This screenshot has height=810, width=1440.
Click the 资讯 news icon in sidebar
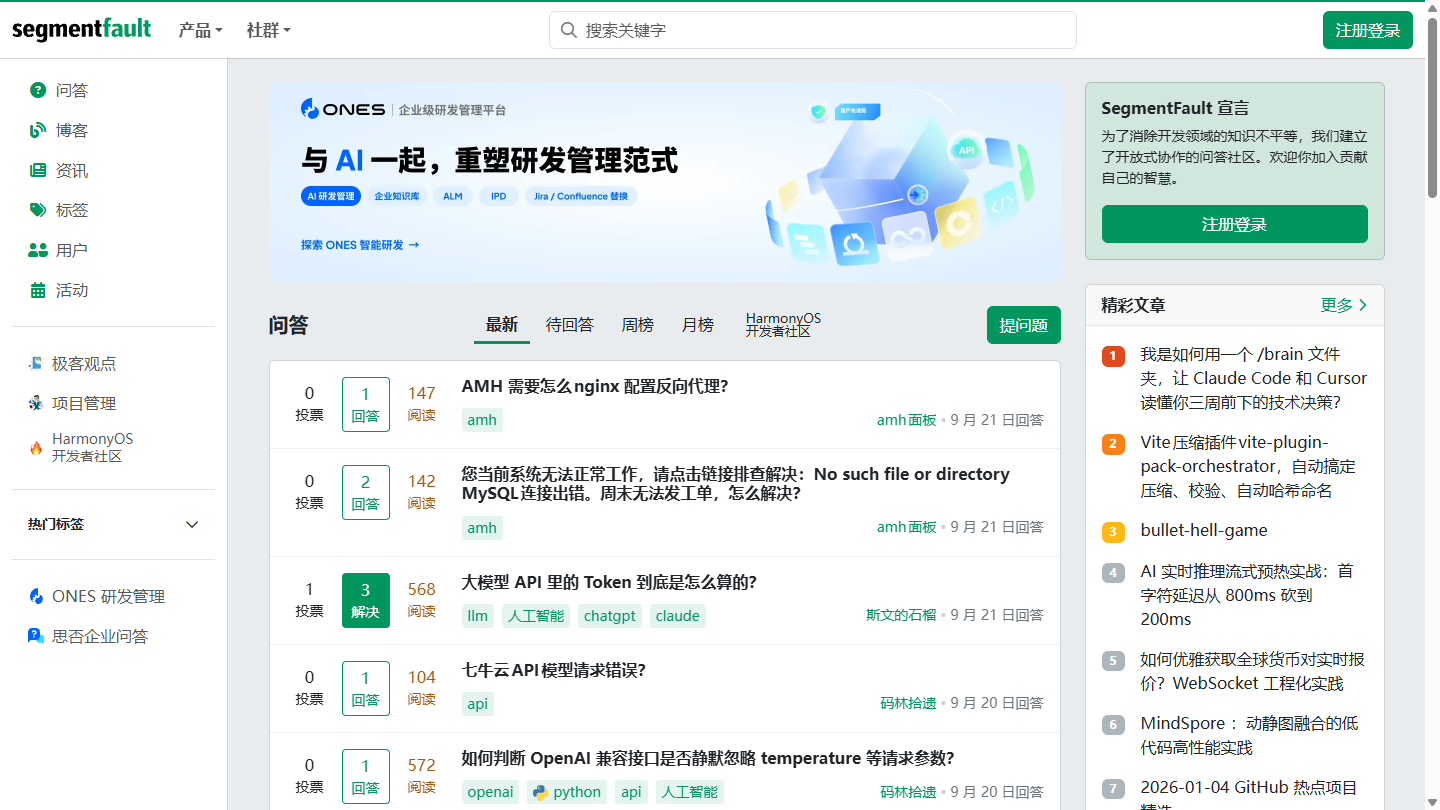pyautogui.click(x=38, y=170)
